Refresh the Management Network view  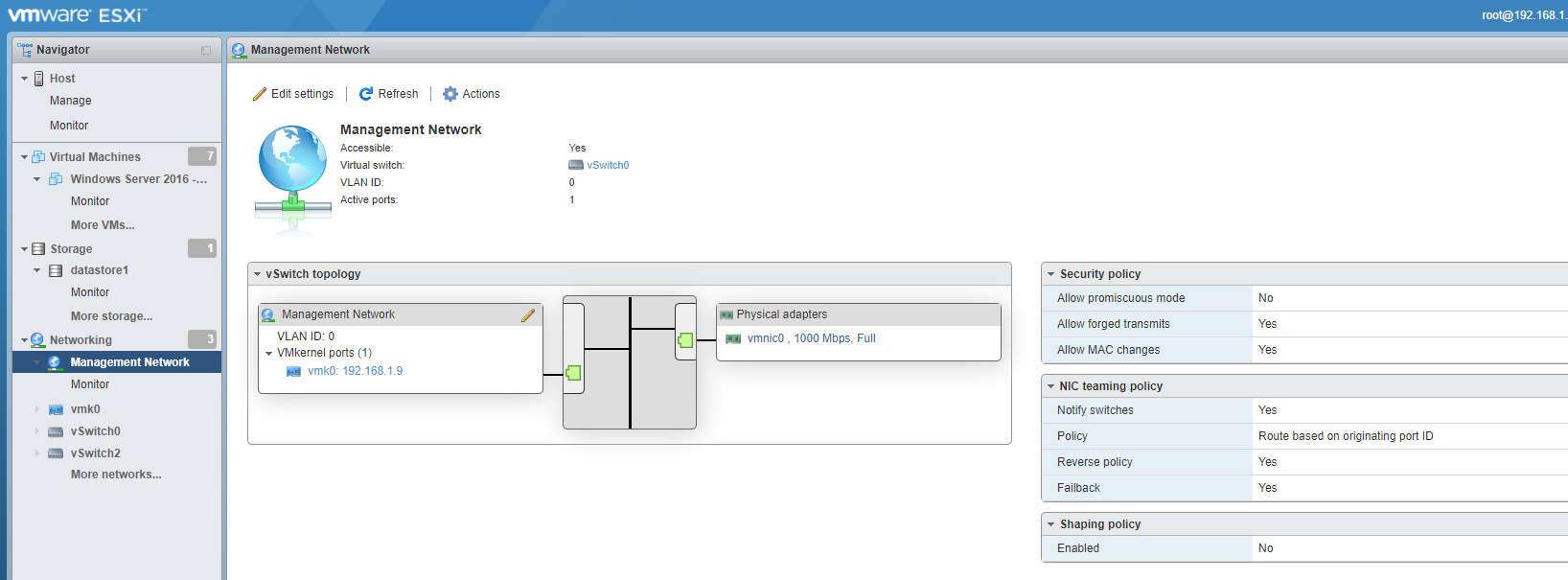tap(389, 94)
